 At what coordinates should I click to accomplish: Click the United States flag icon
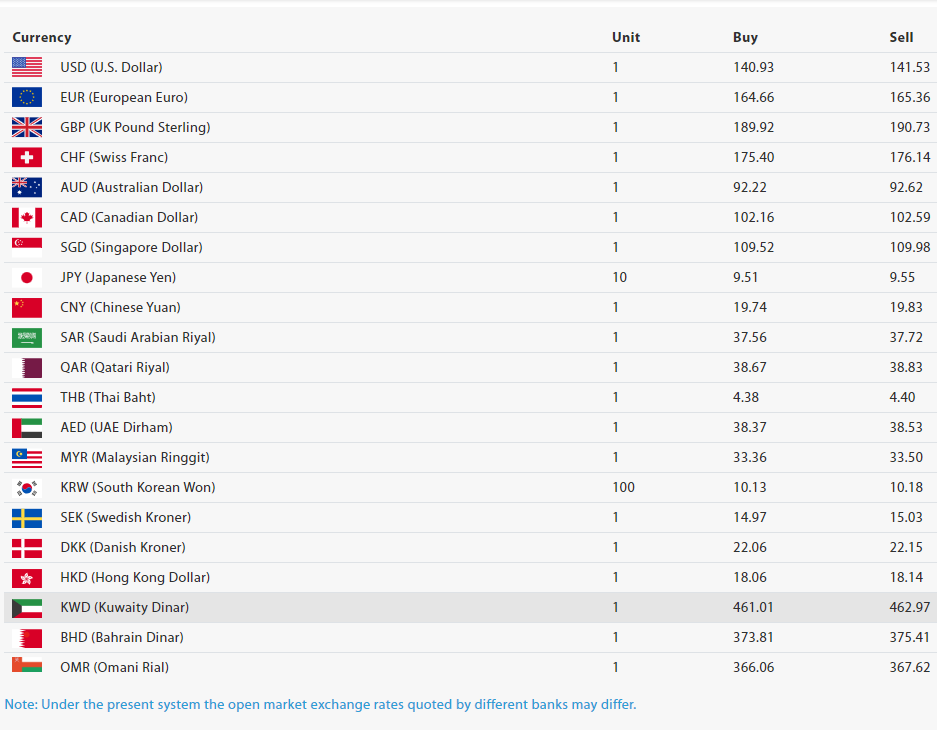tap(27, 67)
